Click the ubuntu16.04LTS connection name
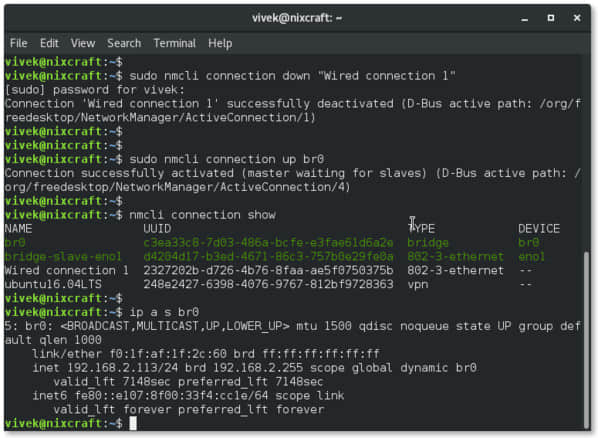 point(53,284)
